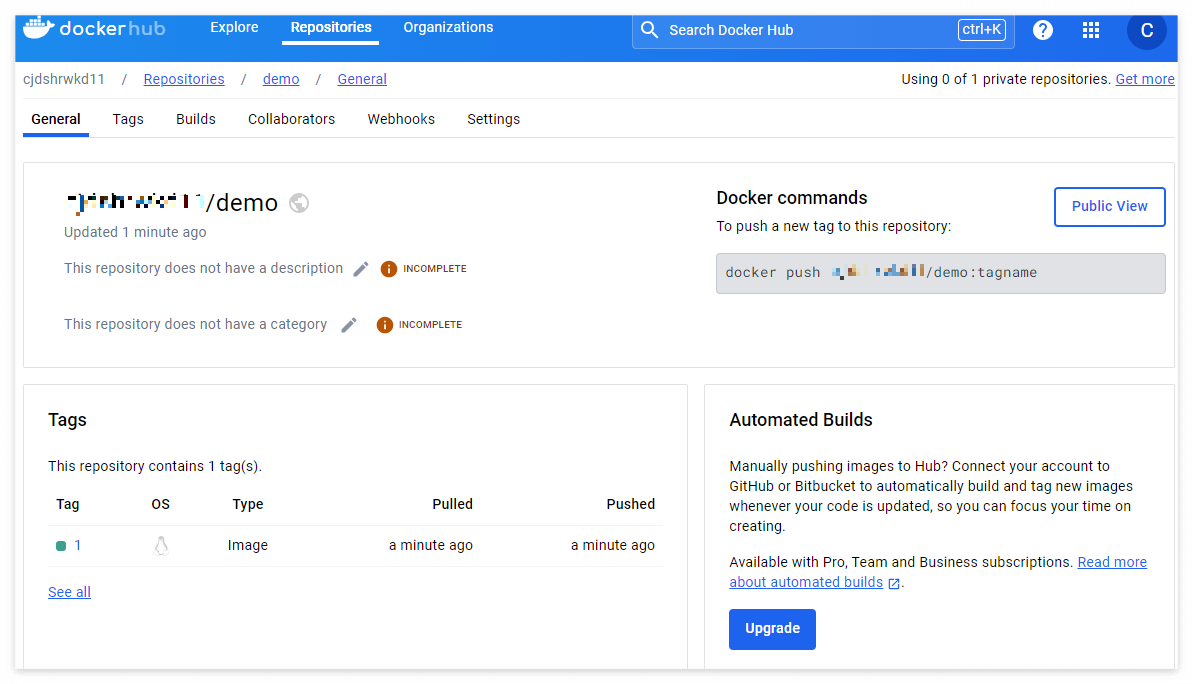Click 'This repository contains 1 tag(s).' text
Viewport: 1193px width, 684px height.
pyautogui.click(x=155, y=466)
